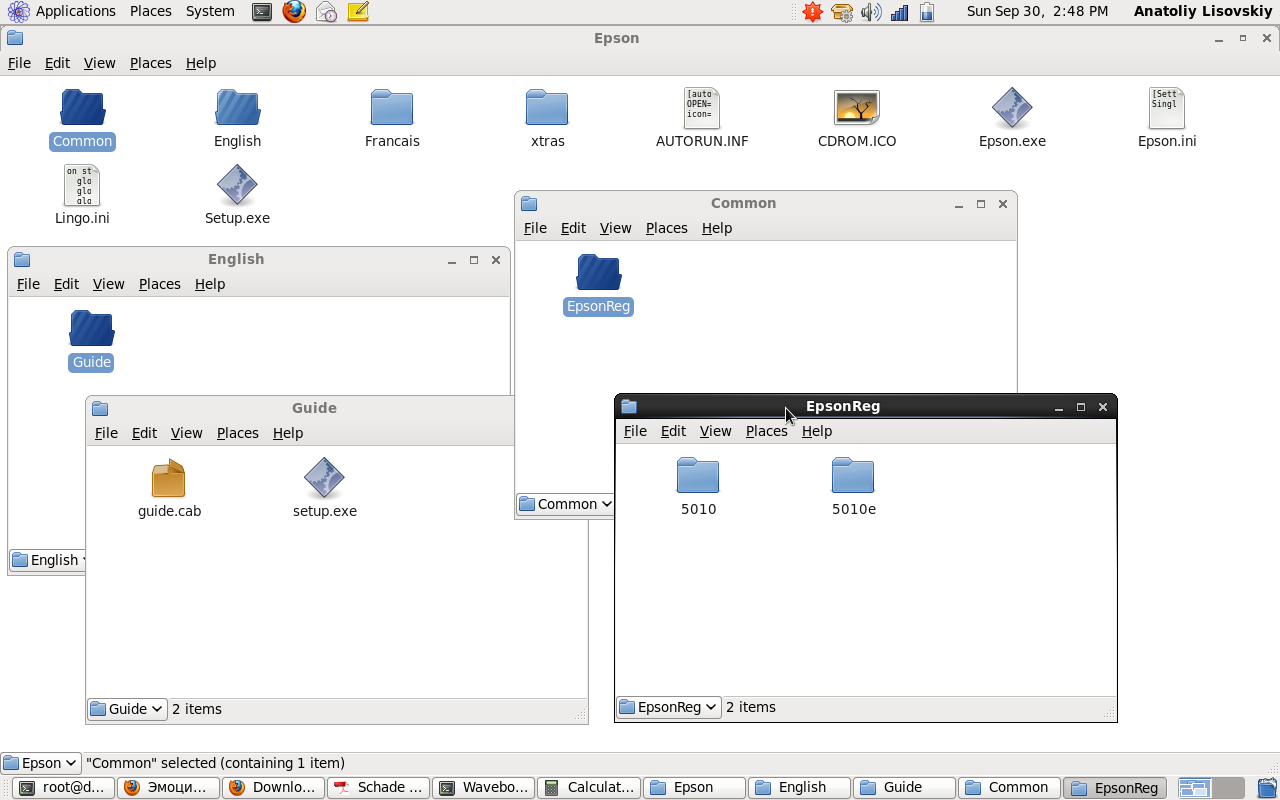Viewport: 1280px width, 800px height.
Task: Open the notes launcher in top panel
Action: point(358,12)
